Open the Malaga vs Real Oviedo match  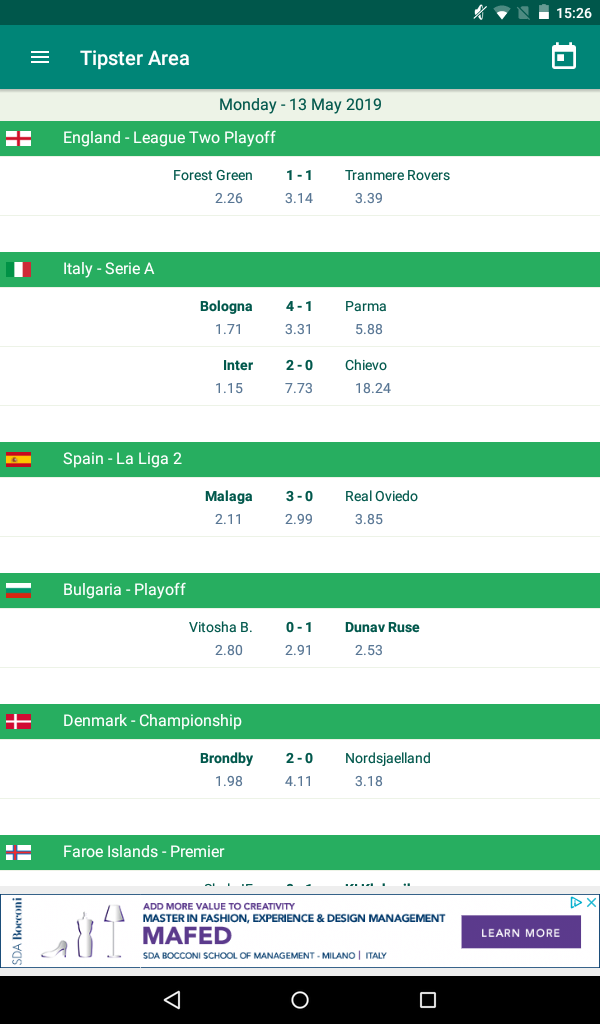pos(300,507)
